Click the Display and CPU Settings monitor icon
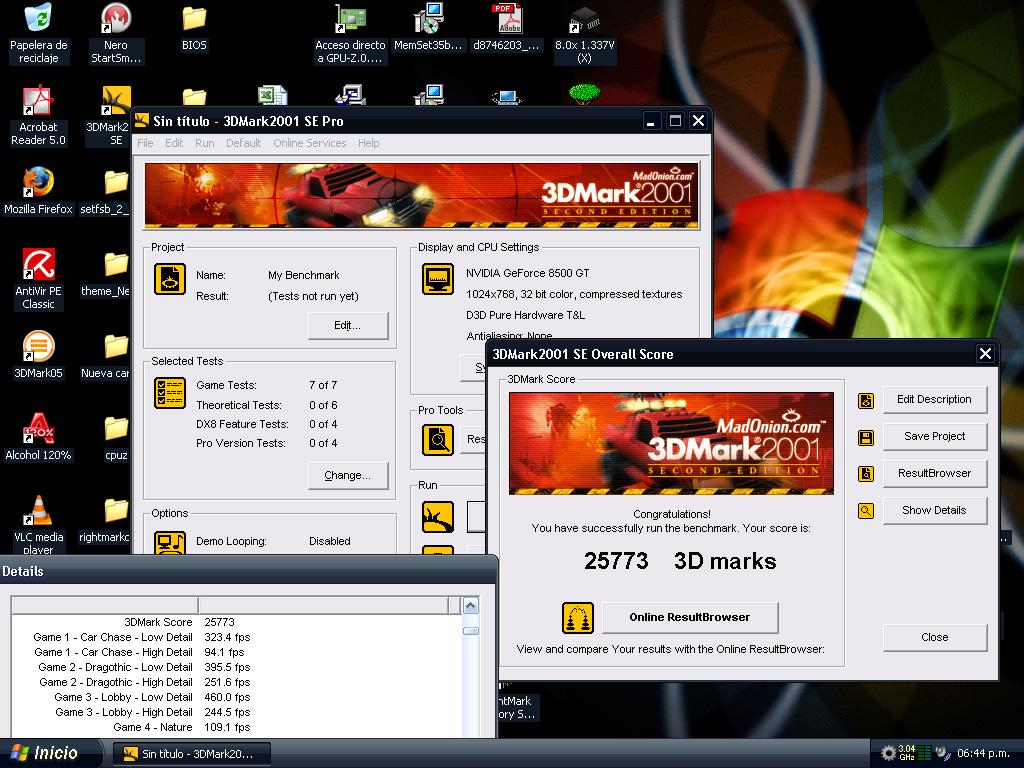Screen dimensions: 1024x768 click(438, 280)
